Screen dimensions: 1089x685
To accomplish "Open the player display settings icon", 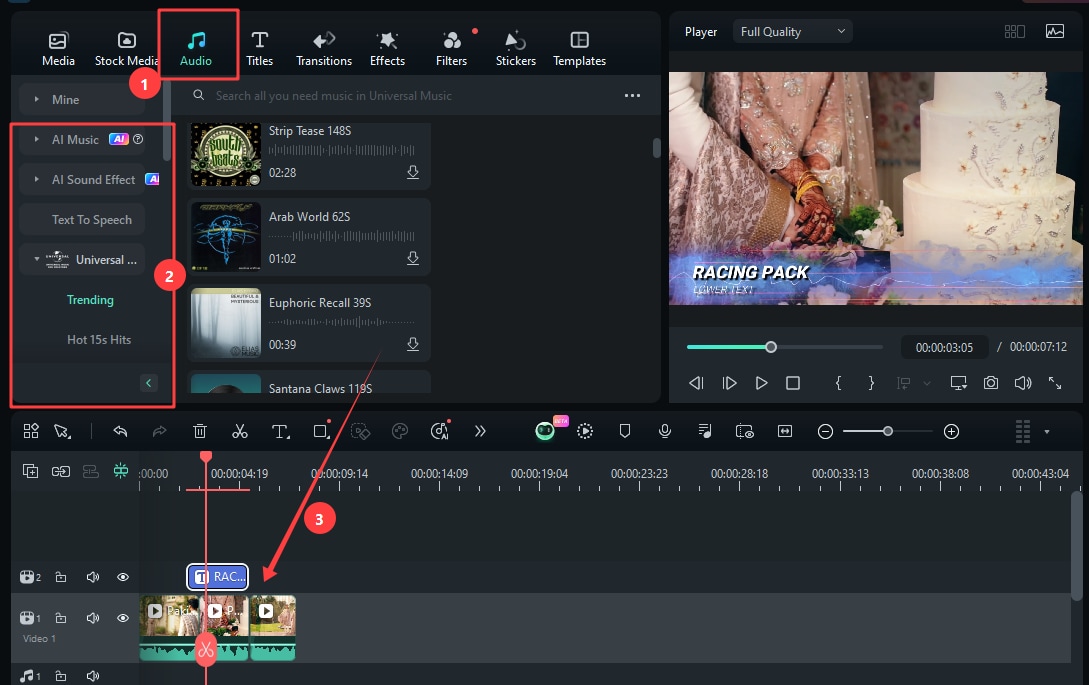I will 958,383.
